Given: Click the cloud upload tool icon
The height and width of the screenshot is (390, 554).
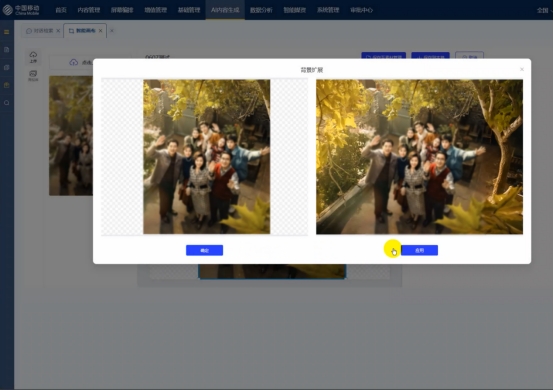Looking at the screenshot, I should (x=33, y=57).
